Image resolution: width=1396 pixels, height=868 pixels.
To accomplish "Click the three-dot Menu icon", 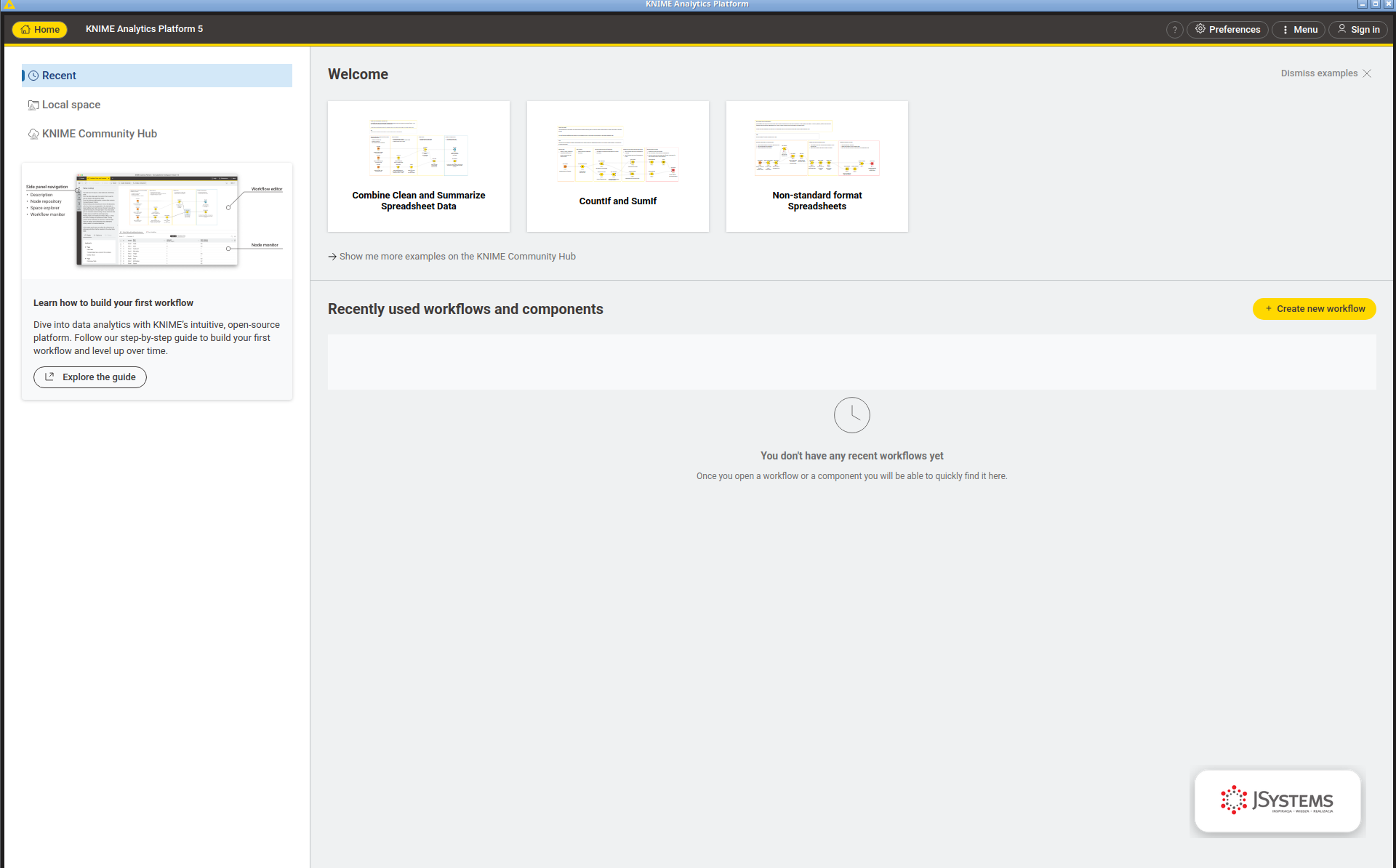I will point(1285,30).
